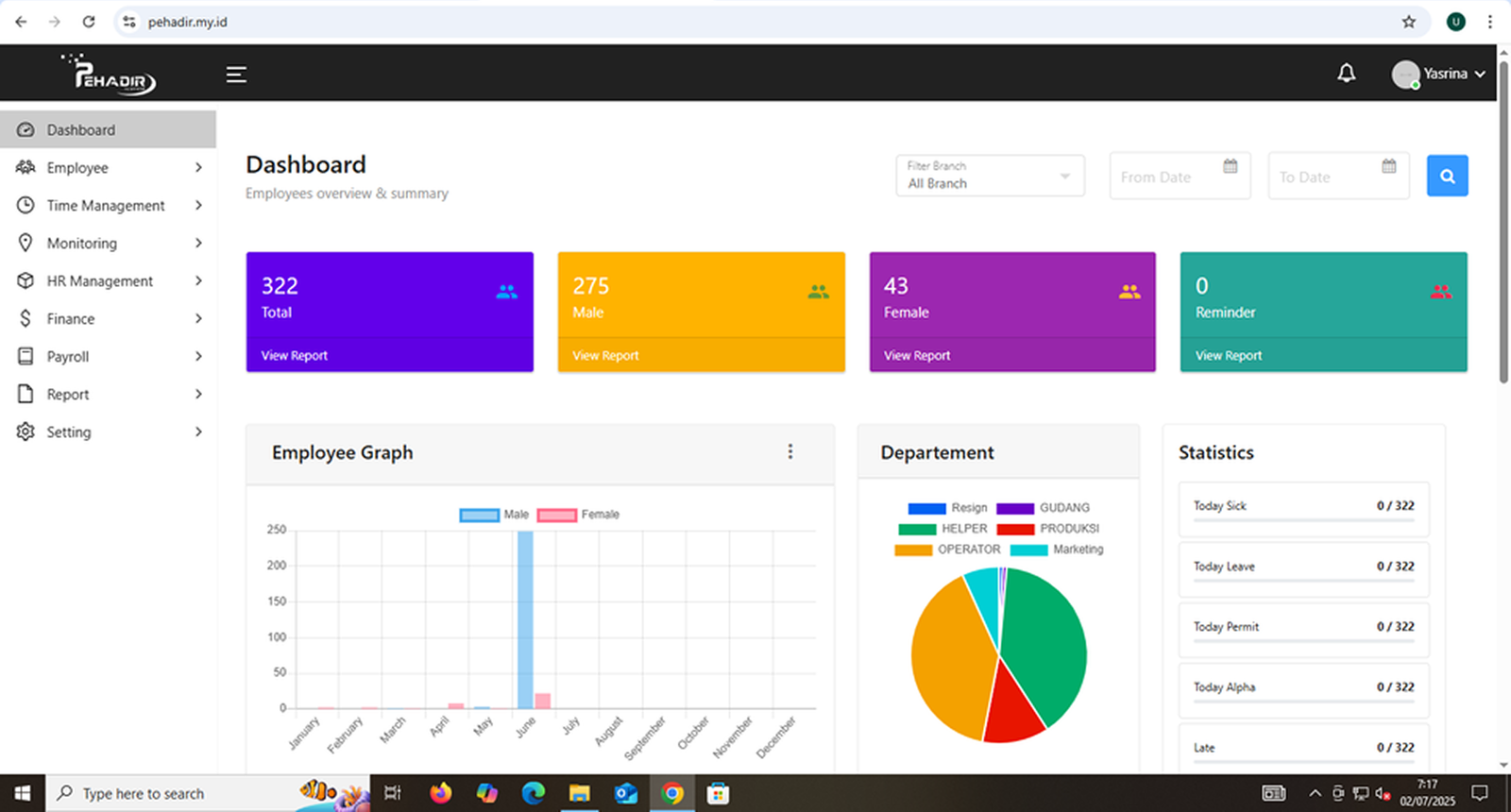
Task: Click View Report on the Reminder card
Action: (1229, 356)
